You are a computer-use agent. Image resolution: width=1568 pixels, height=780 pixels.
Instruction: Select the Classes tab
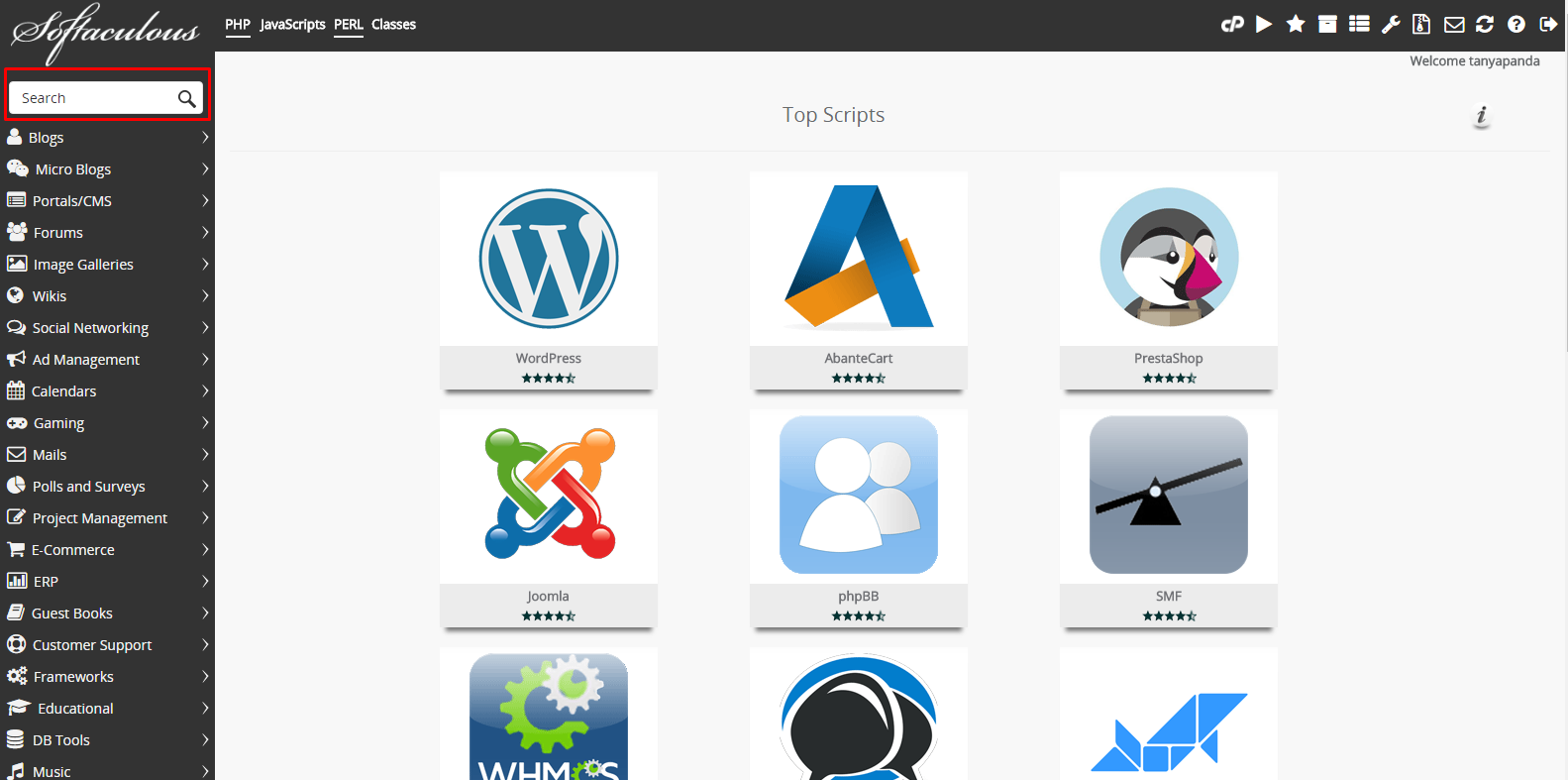(393, 25)
